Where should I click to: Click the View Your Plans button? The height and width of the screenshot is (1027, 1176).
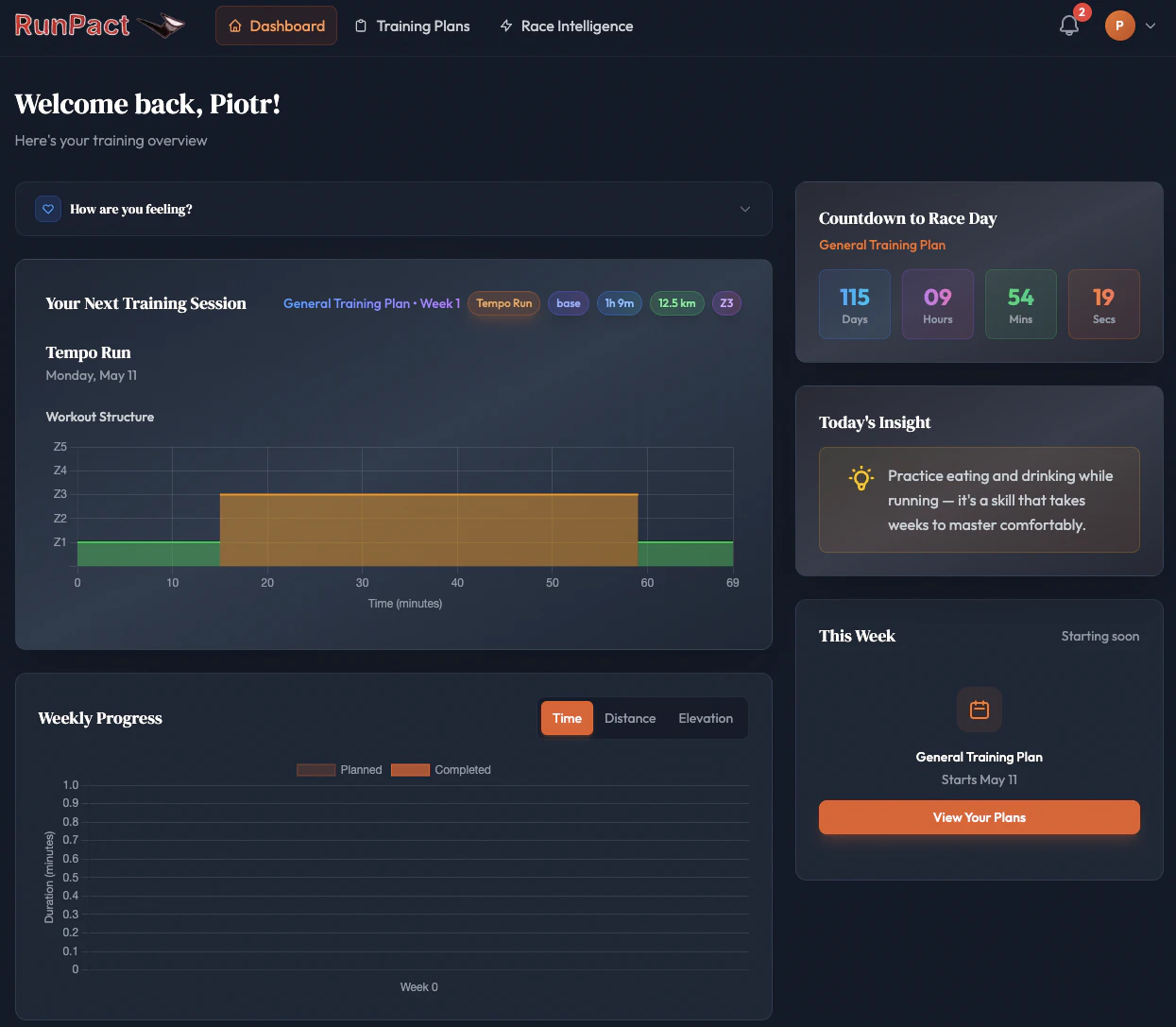click(980, 817)
